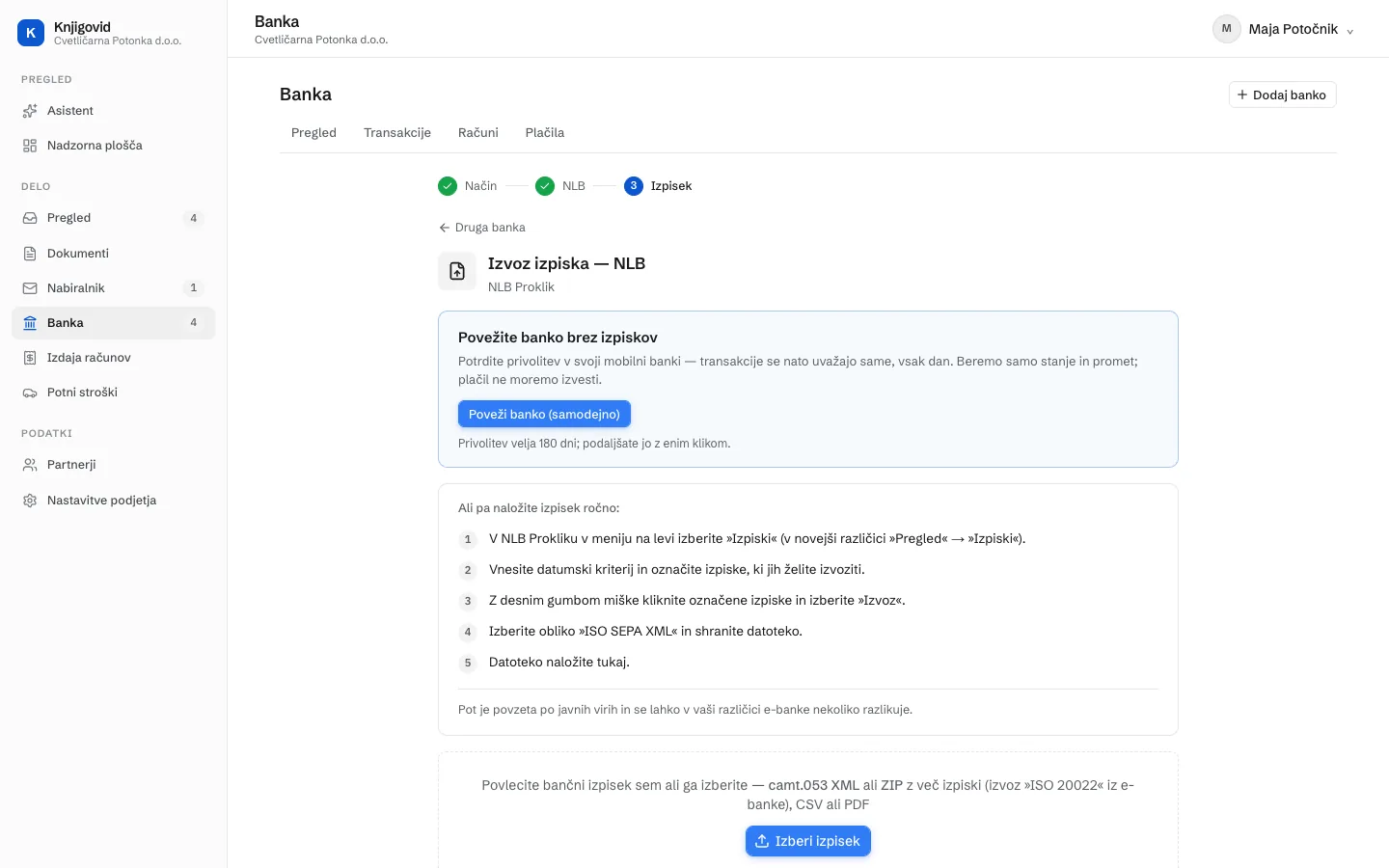1389x868 pixels.
Task: Click the Pregled inbox icon in sidebar
Action: [x=30, y=218]
